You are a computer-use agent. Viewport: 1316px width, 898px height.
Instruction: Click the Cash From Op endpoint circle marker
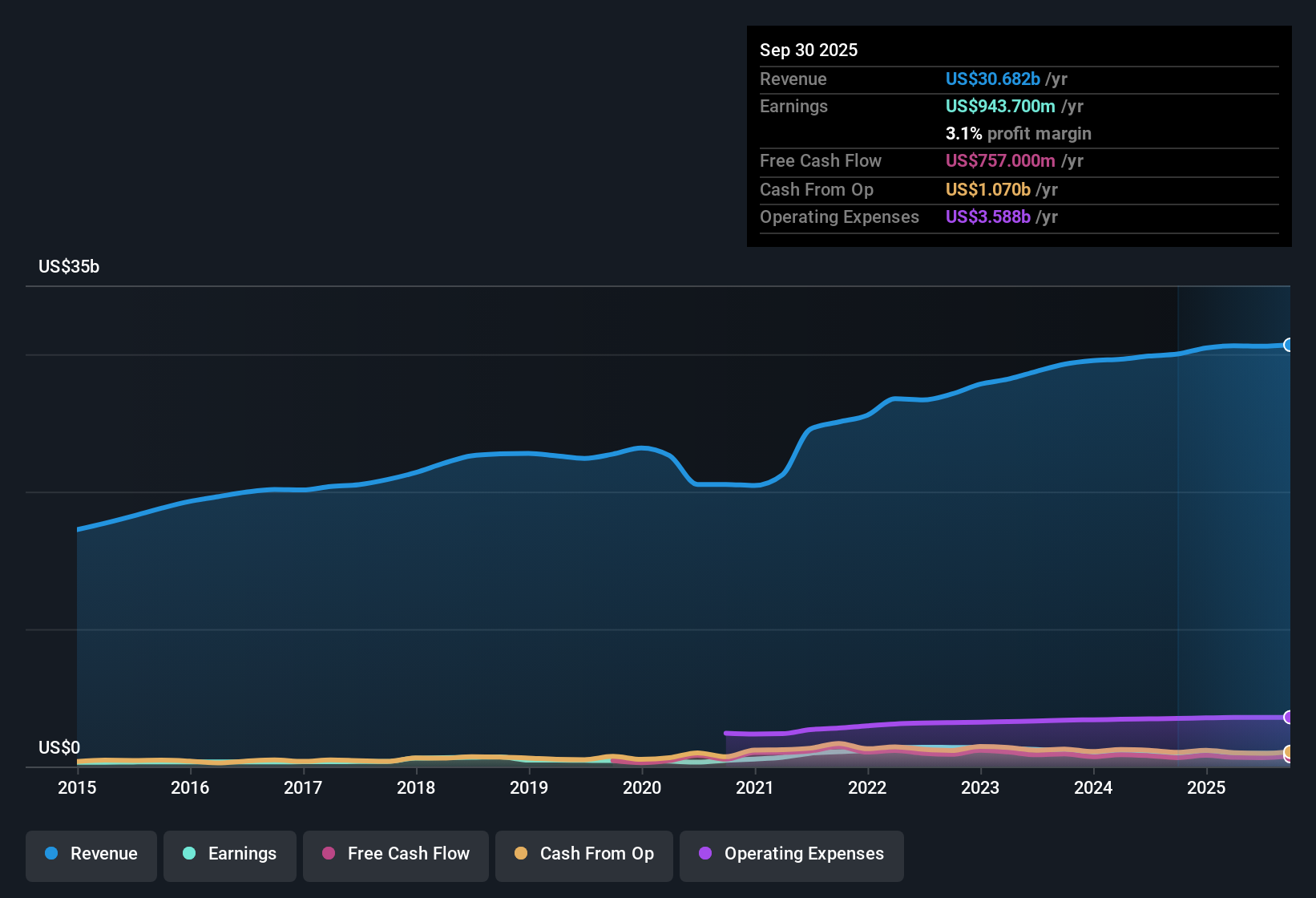(1289, 753)
